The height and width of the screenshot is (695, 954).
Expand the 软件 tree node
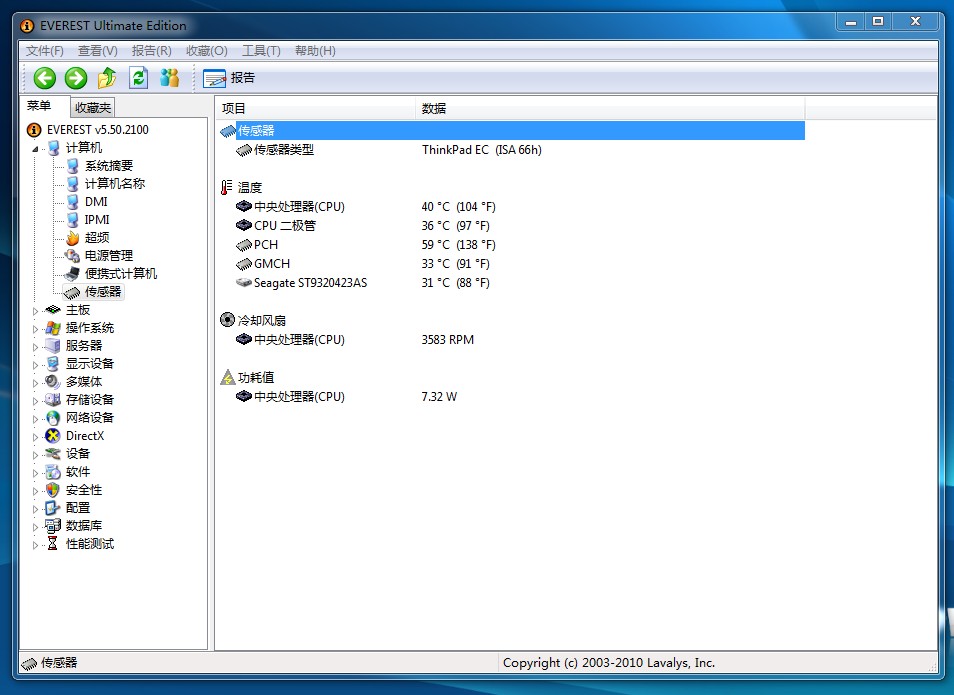tap(35, 472)
